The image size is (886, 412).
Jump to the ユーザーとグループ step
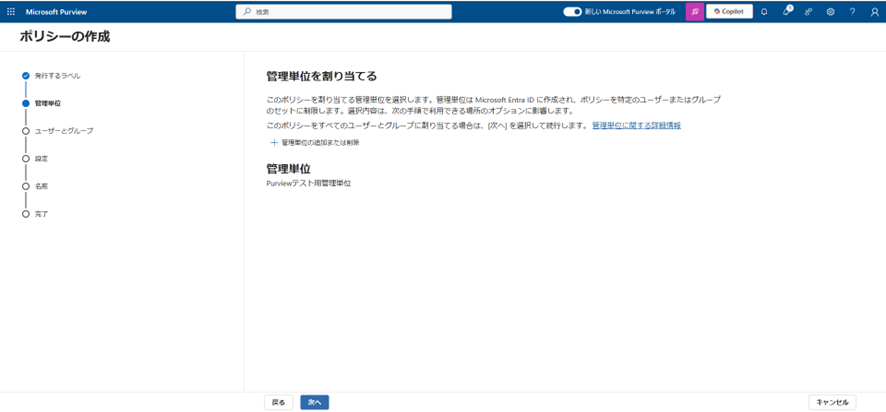tap(63, 131)
